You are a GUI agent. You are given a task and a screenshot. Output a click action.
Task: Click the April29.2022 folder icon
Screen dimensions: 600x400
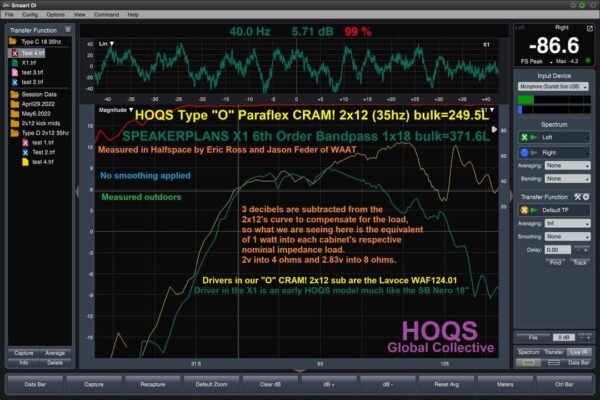click(x=15, y=104)
